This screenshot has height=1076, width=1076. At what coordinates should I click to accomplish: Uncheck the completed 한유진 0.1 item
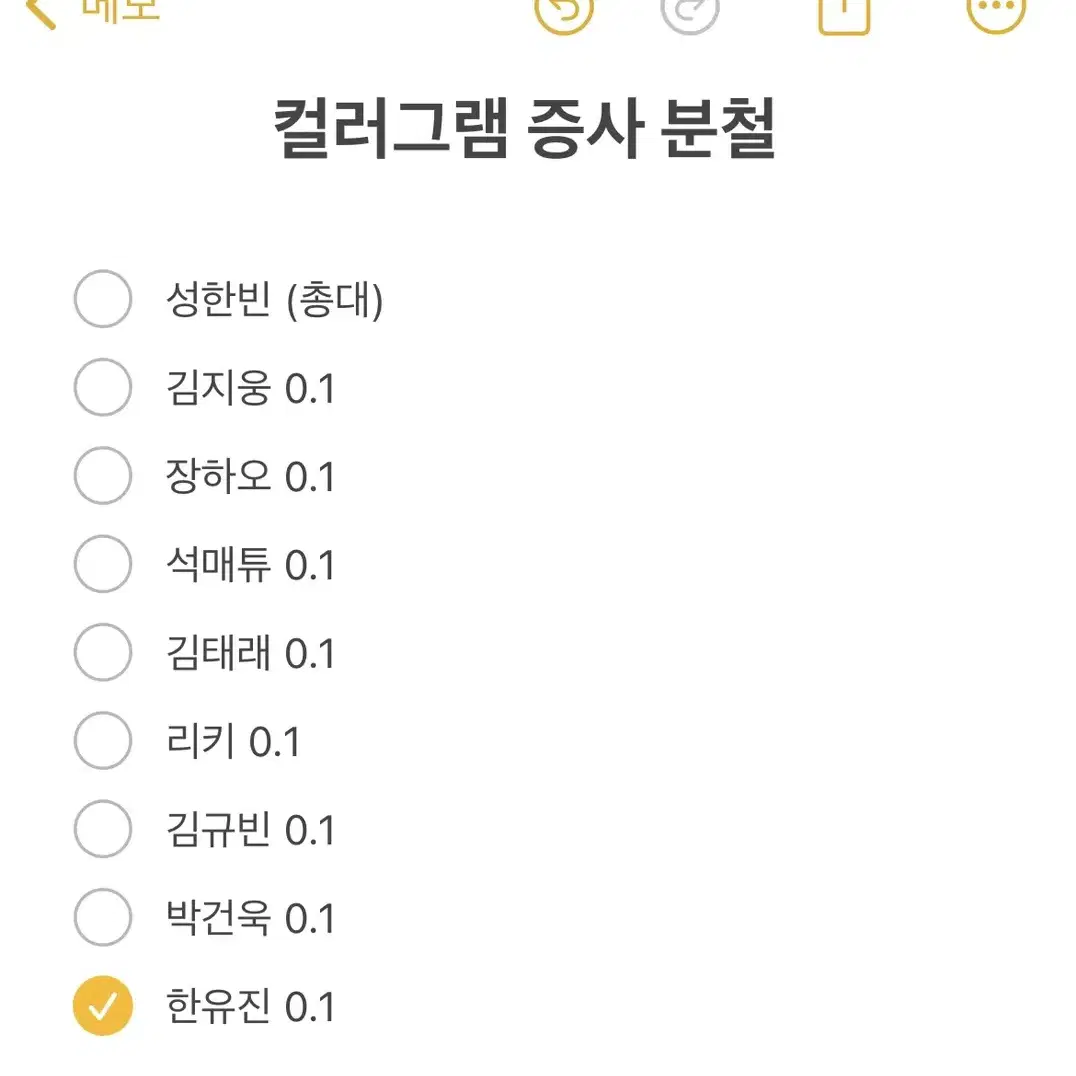[103, 1005]
